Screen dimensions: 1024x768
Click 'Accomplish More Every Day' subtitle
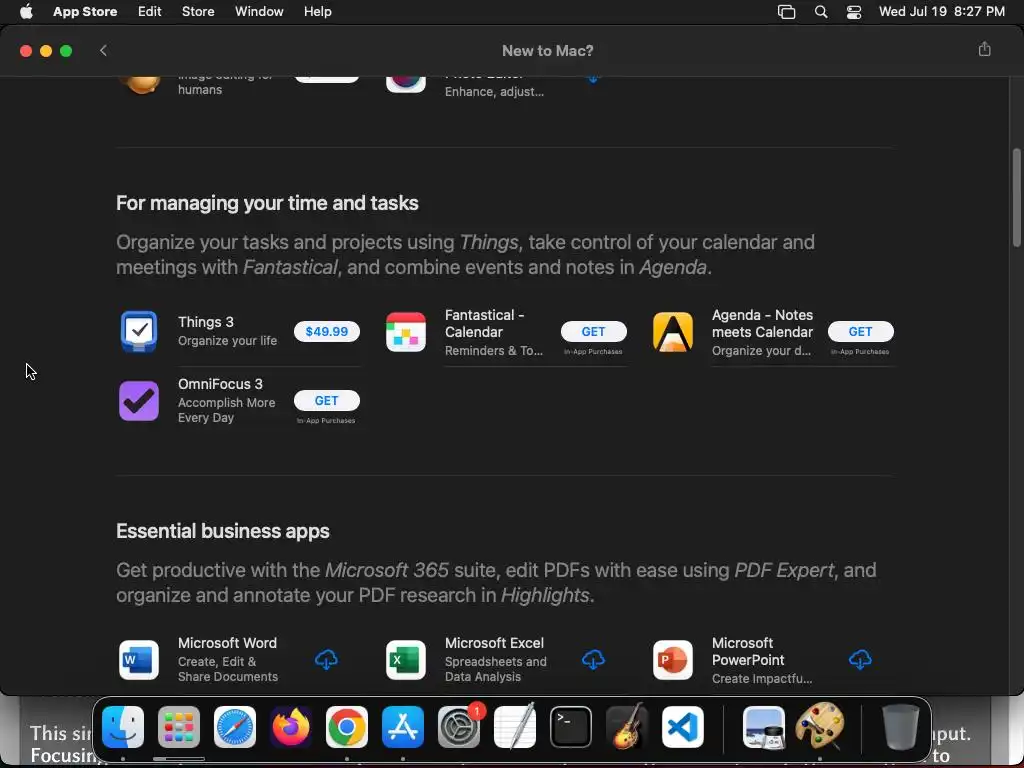[227, 410]
